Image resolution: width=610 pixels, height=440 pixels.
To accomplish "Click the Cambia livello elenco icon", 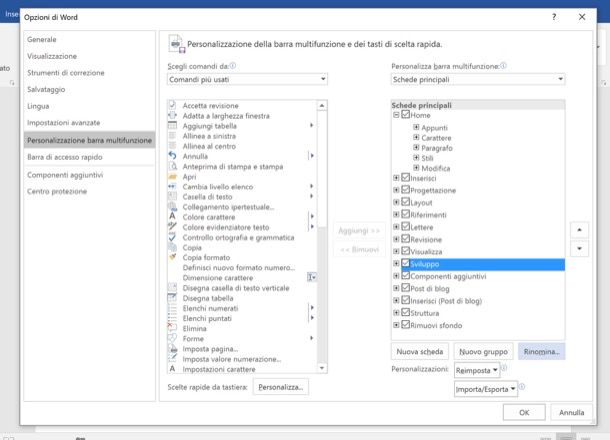I will click(172, 186).
